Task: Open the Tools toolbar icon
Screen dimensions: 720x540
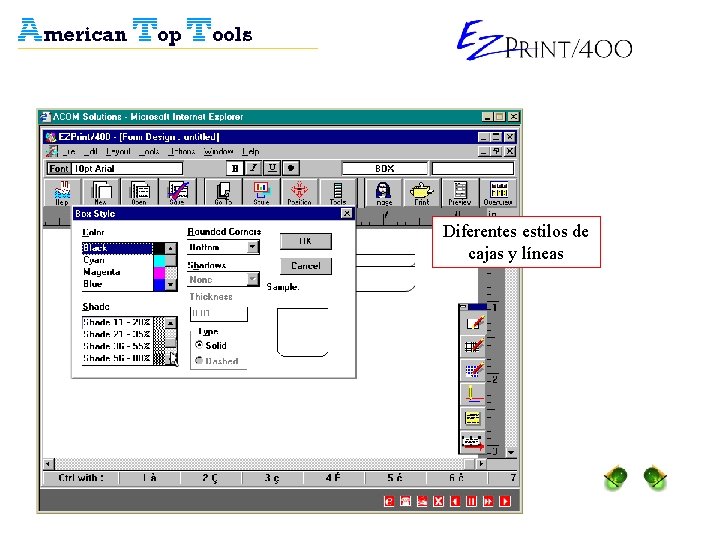Action: 338,192
